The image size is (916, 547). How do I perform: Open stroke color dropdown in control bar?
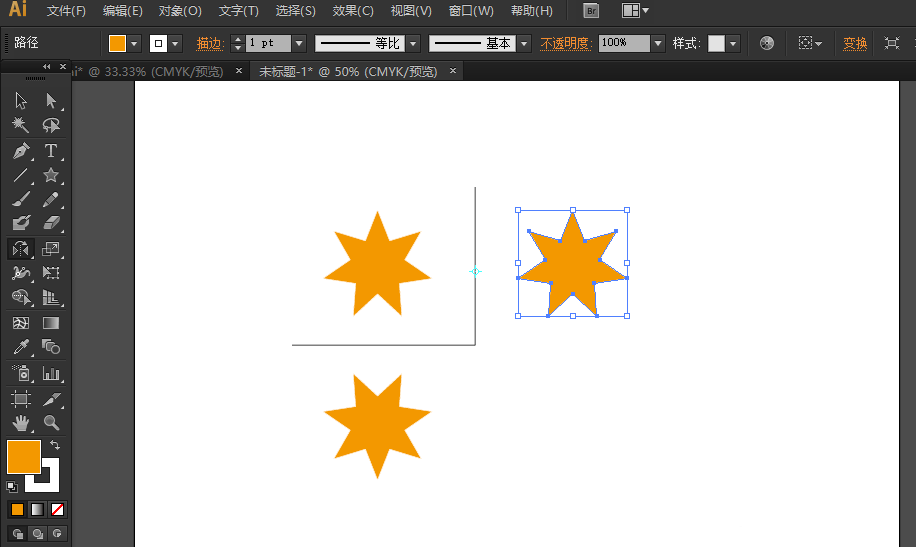tap(175, 43)
